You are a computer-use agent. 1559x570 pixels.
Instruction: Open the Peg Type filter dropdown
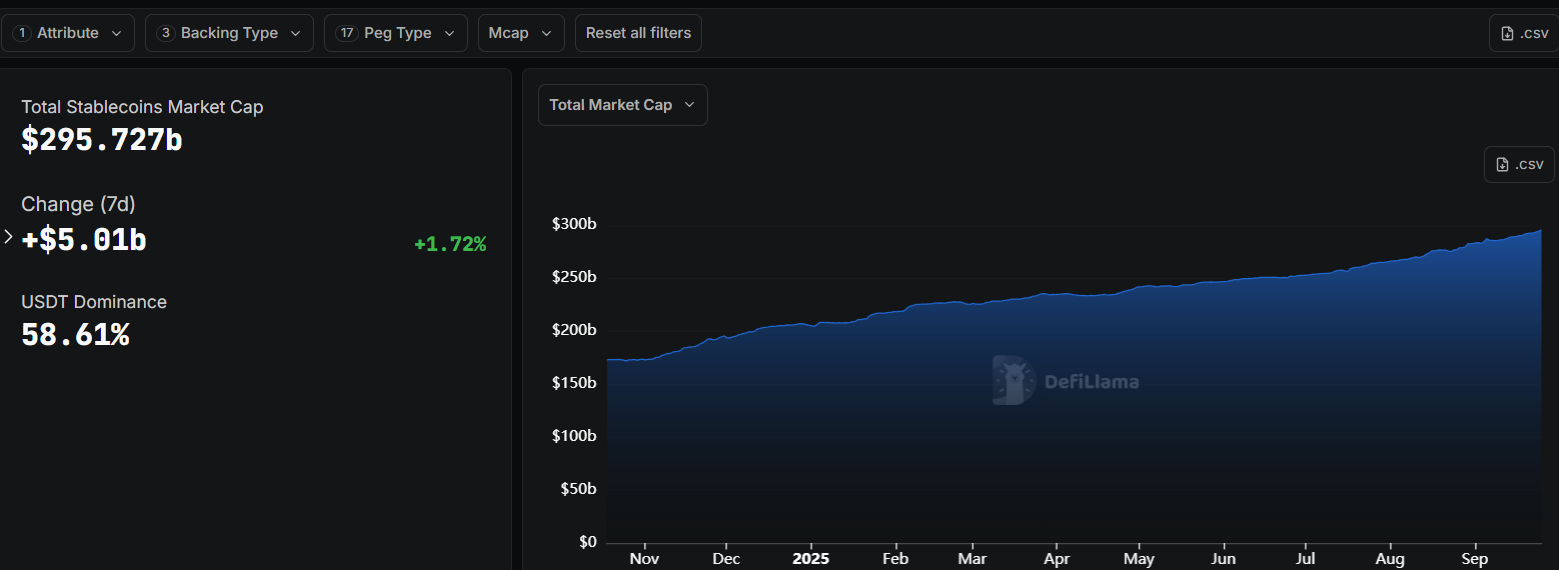click(x=396, y=33)
